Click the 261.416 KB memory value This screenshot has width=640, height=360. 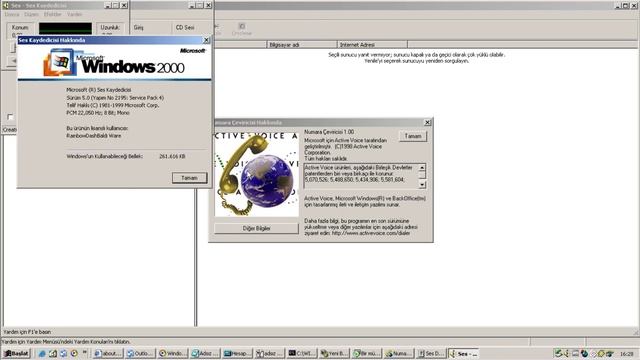coord(172,156)
